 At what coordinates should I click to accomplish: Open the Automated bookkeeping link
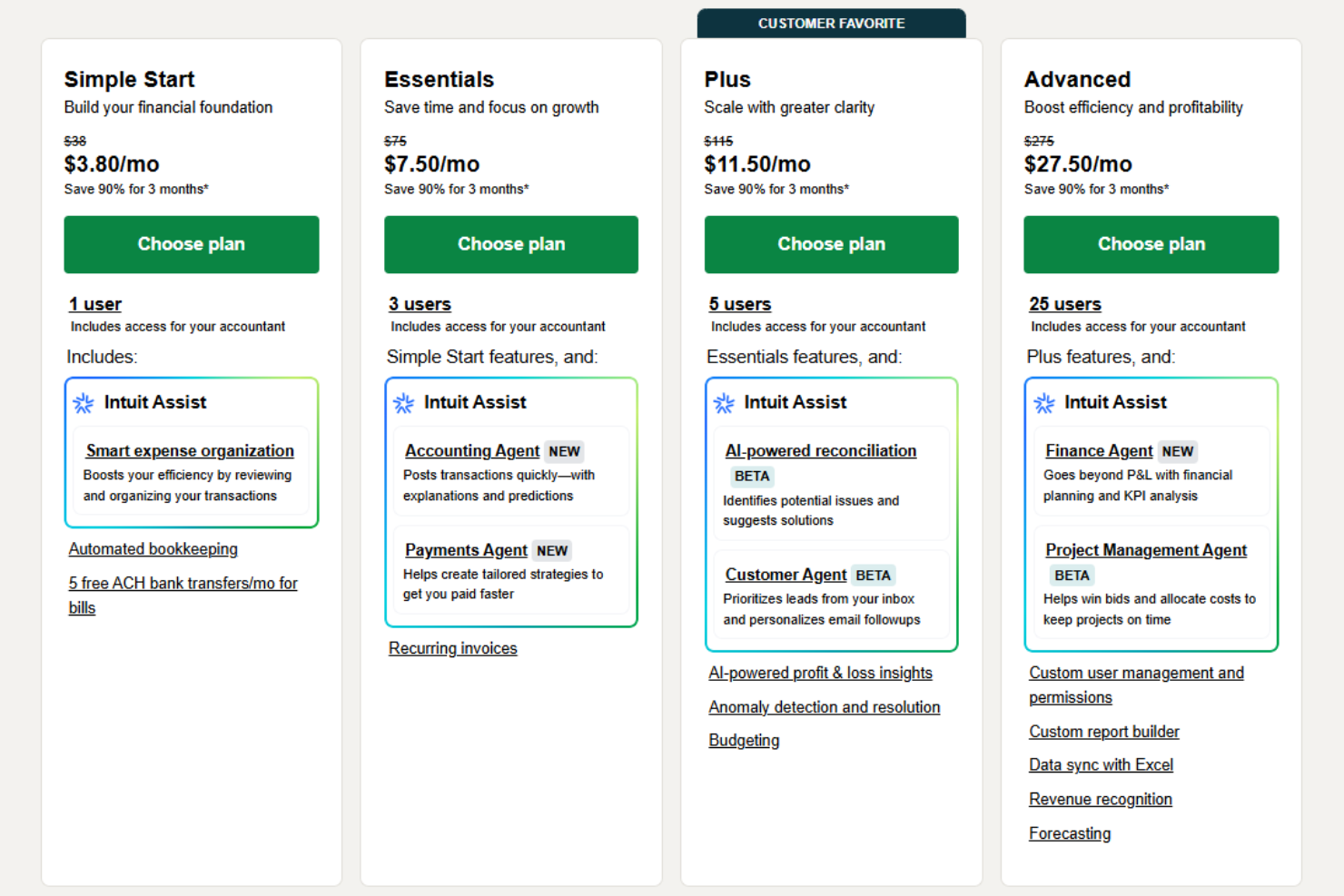tap(153, 548)
